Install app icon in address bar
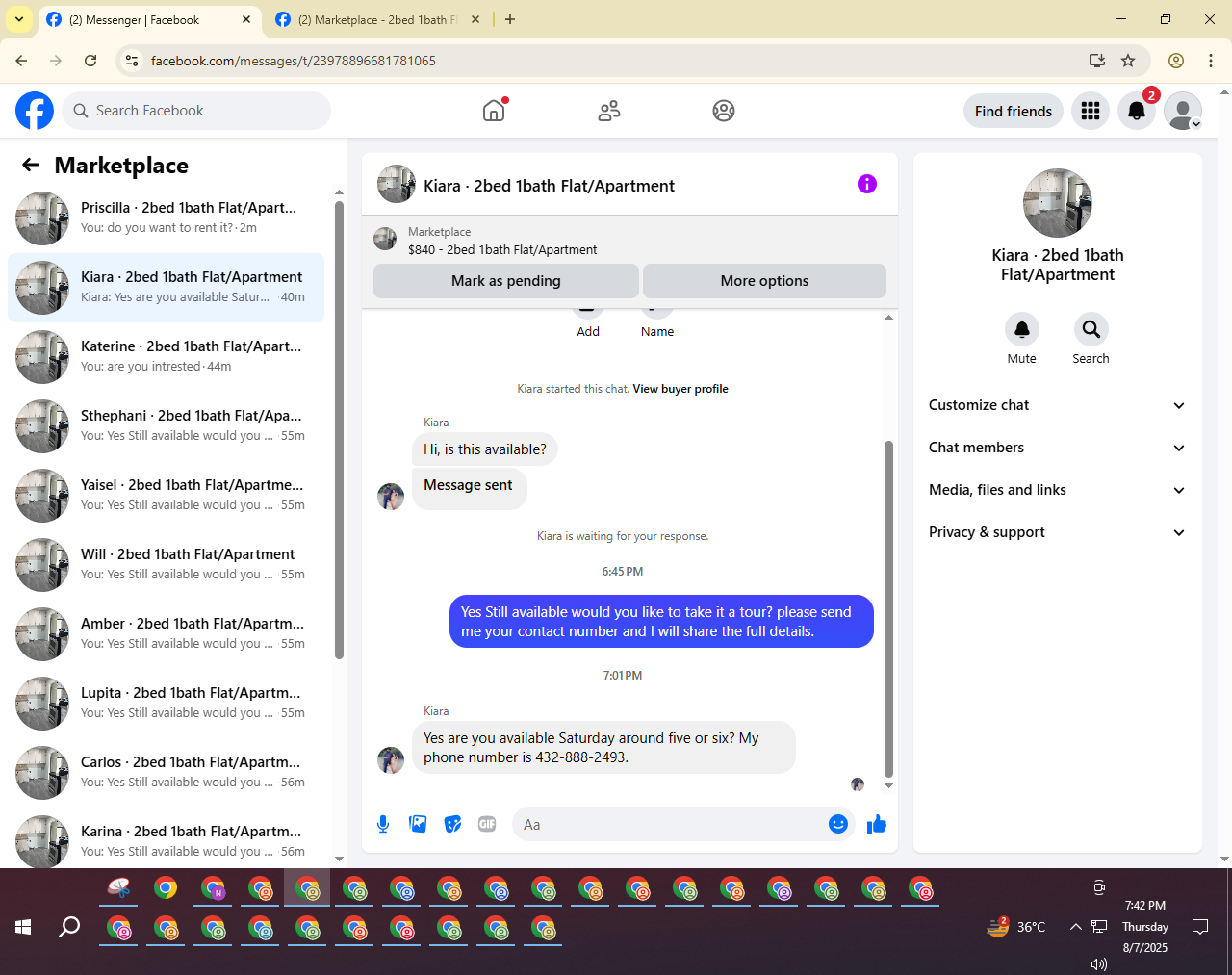The width and height of the screenshot is (1232, 975). coord(1096,61)
